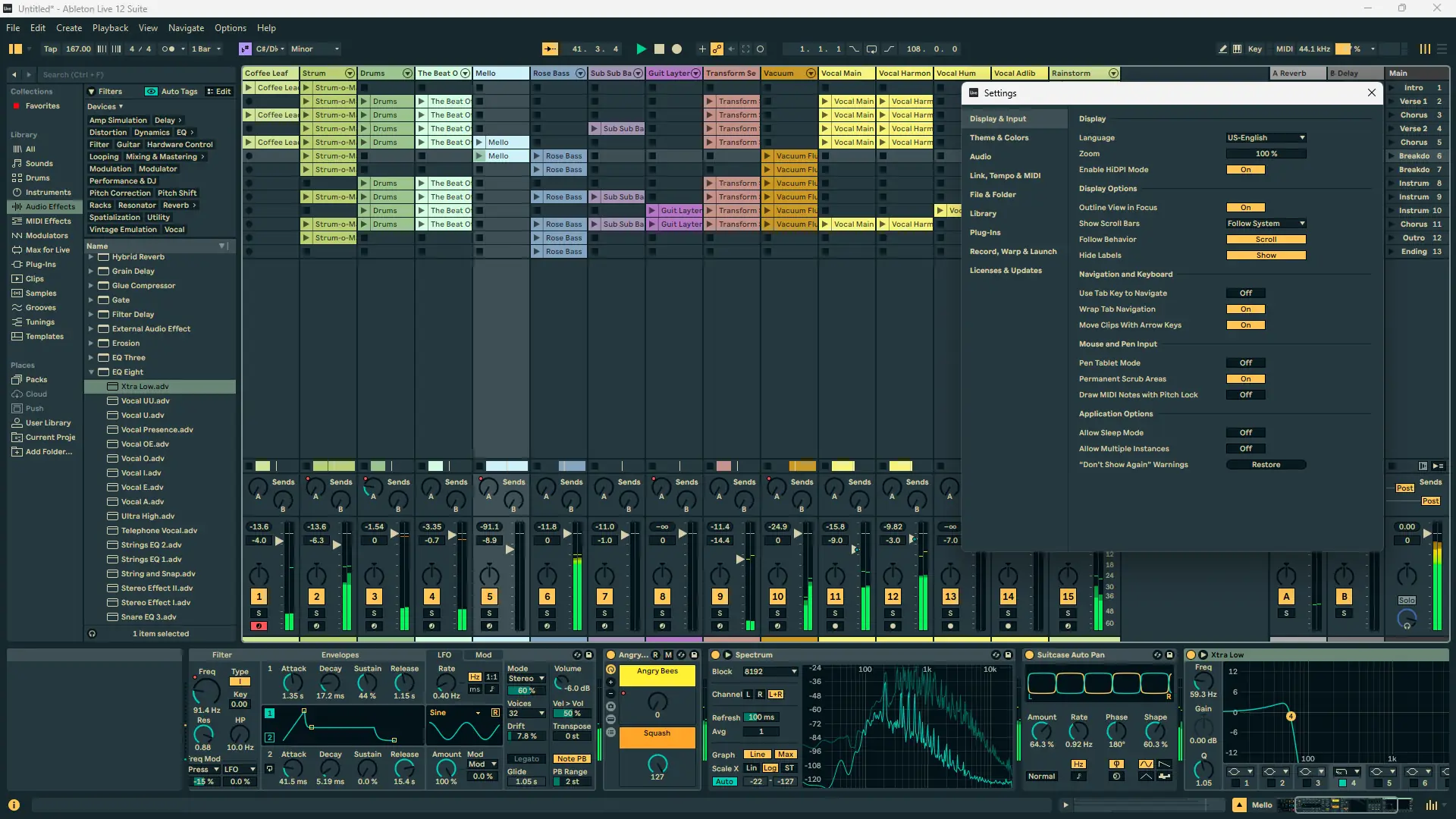Adjust the Zoom 100 % slider
Screen dimensions: 1456x819
(1266, 154)
